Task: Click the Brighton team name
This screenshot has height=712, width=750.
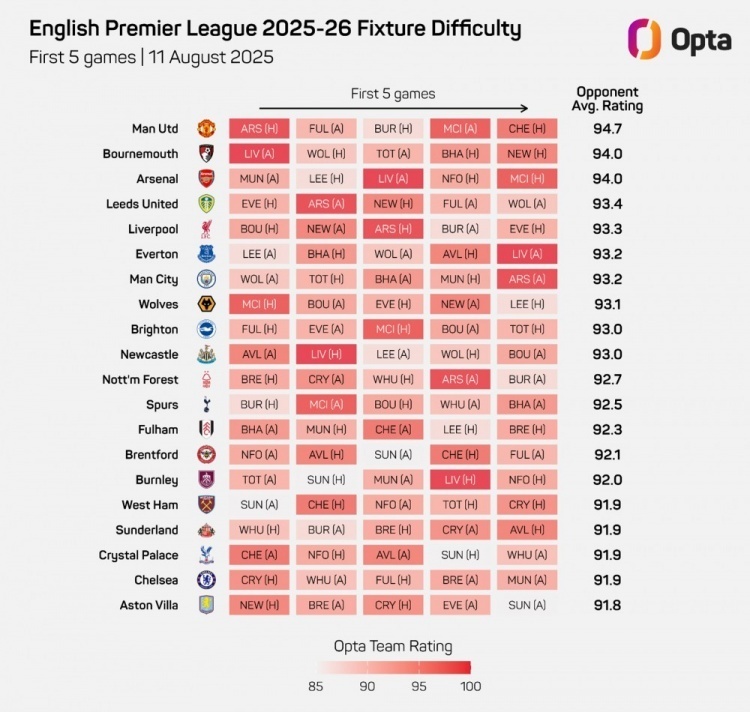Action: click(x=154, y=329)
